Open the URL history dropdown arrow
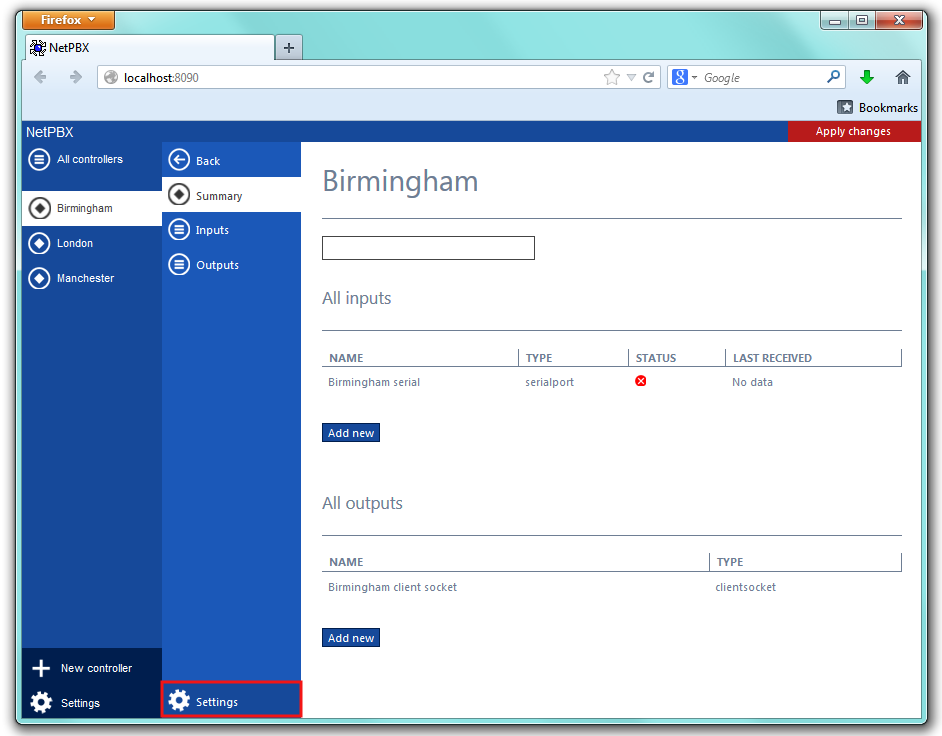Screen dimensions: 942x736 (631, 78)
